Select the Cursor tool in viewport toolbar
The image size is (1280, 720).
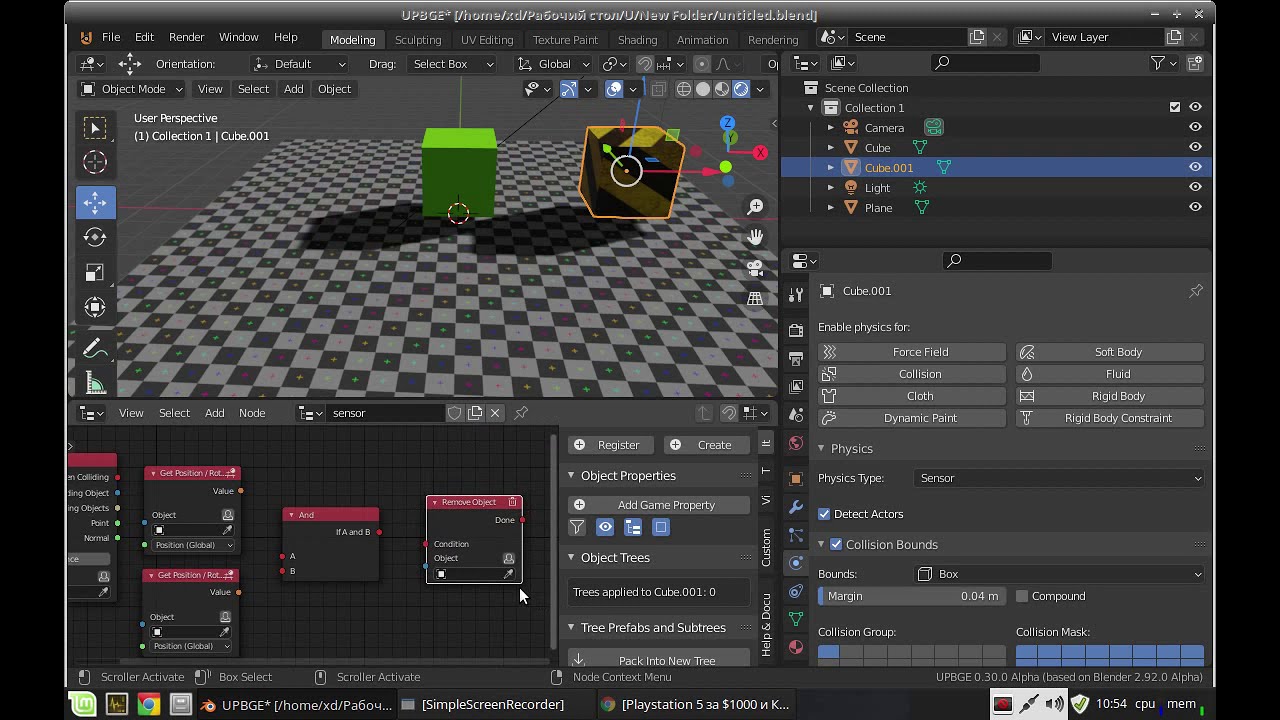95,162
